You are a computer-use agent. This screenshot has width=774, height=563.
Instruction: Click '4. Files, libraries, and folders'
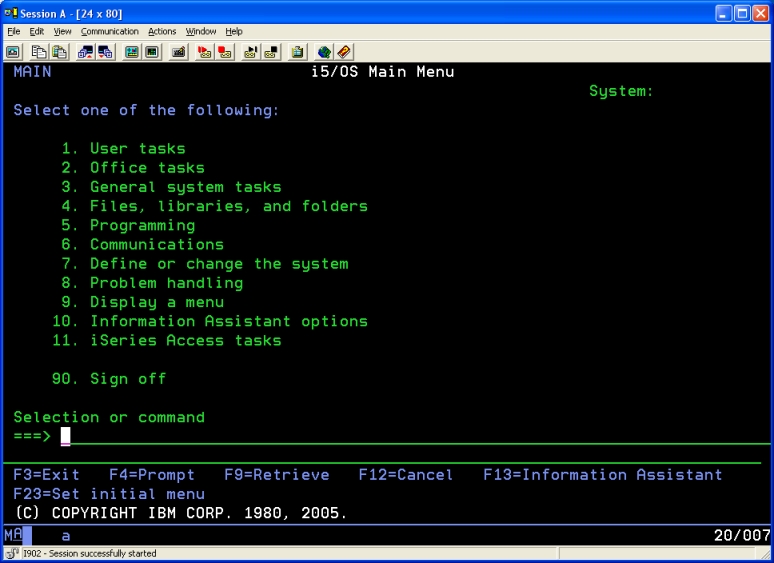coord(215,206)
